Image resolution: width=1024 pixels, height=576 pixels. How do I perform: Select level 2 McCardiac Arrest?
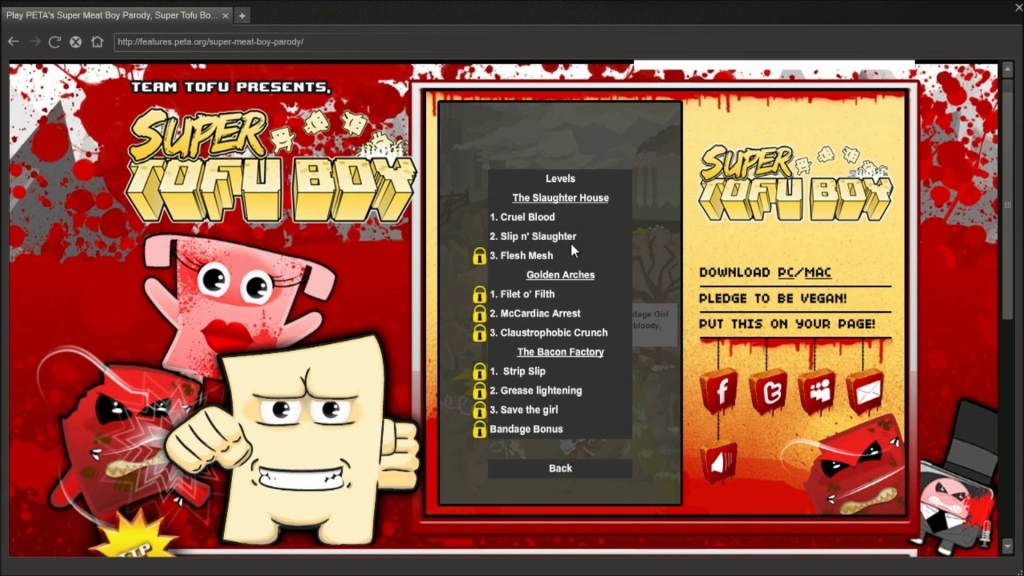coord(535,313)
